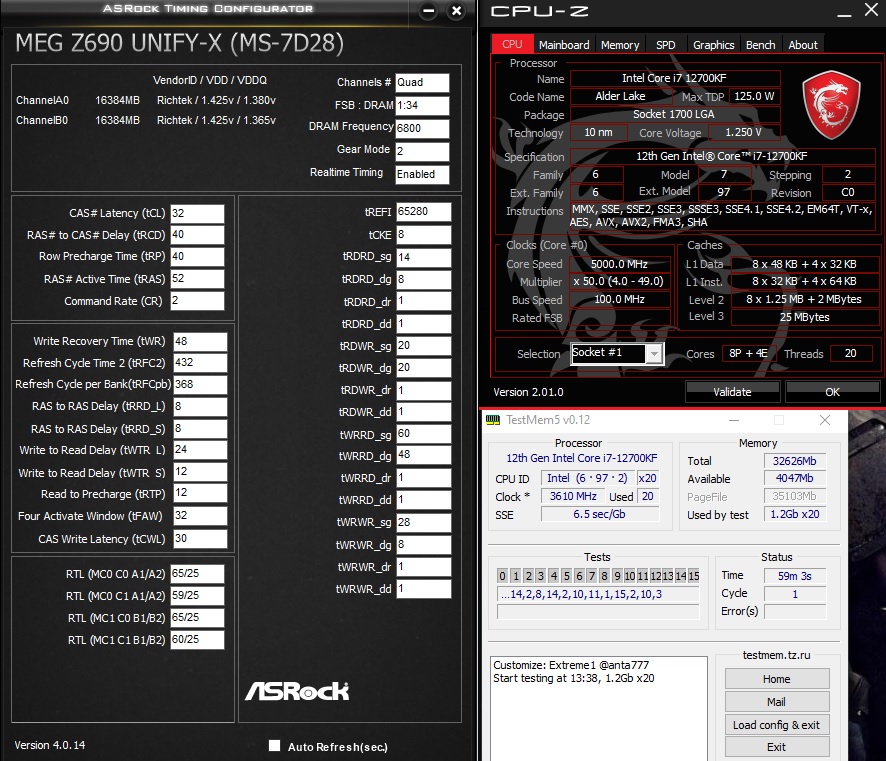The image size is (886, 761).
Task: Open the About tab in CPU-Z
Action: (802, 45)
